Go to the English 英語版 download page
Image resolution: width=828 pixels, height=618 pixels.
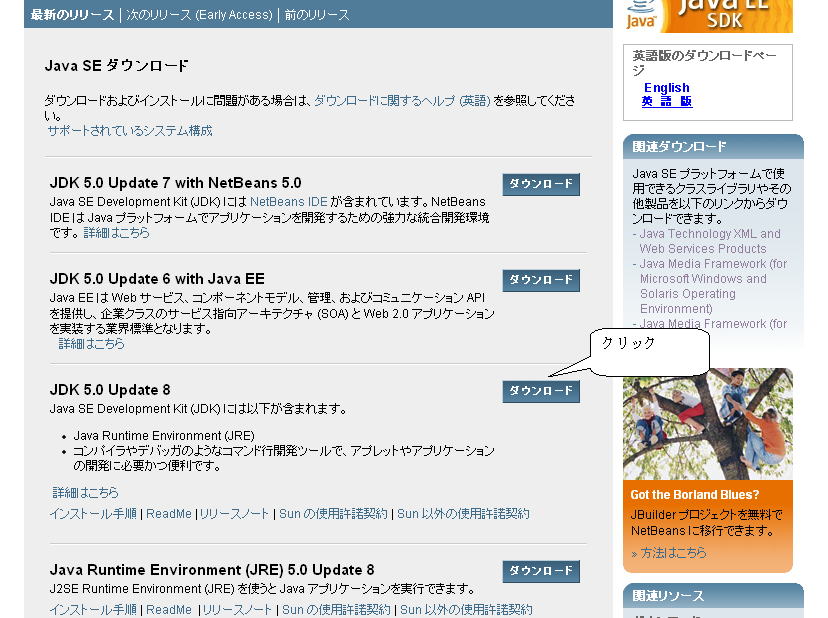pyautogui.click(x=666, y=95)
